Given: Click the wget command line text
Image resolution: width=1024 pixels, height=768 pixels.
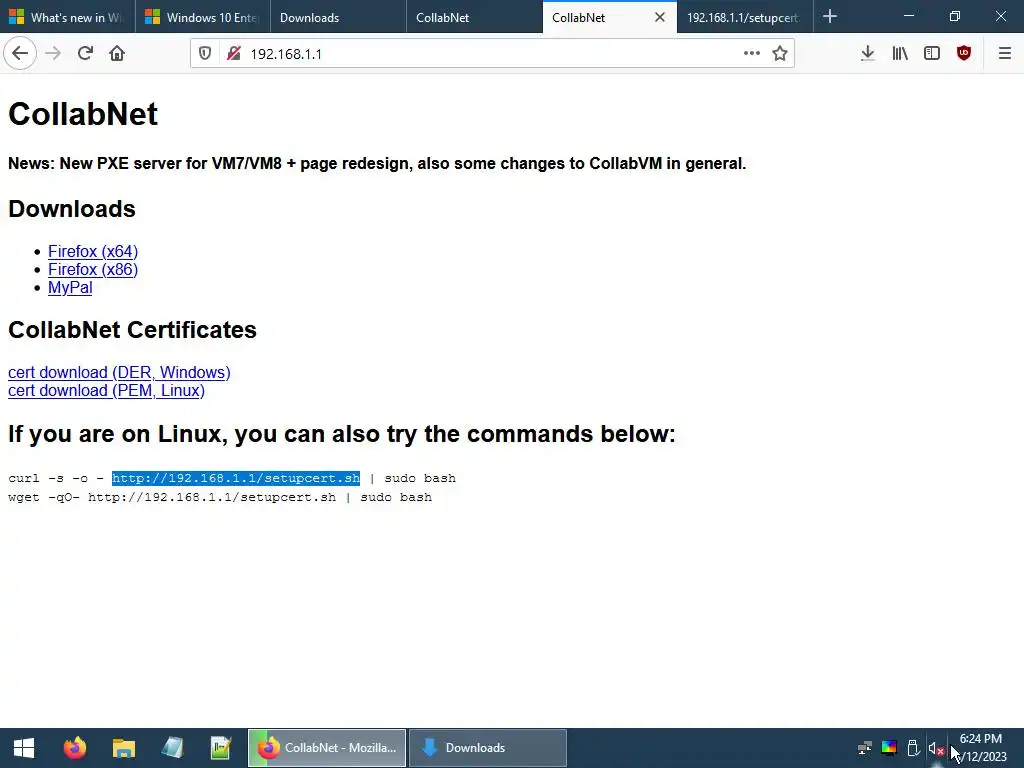Looking at the screenshot, I should click(x=220, y=497).
